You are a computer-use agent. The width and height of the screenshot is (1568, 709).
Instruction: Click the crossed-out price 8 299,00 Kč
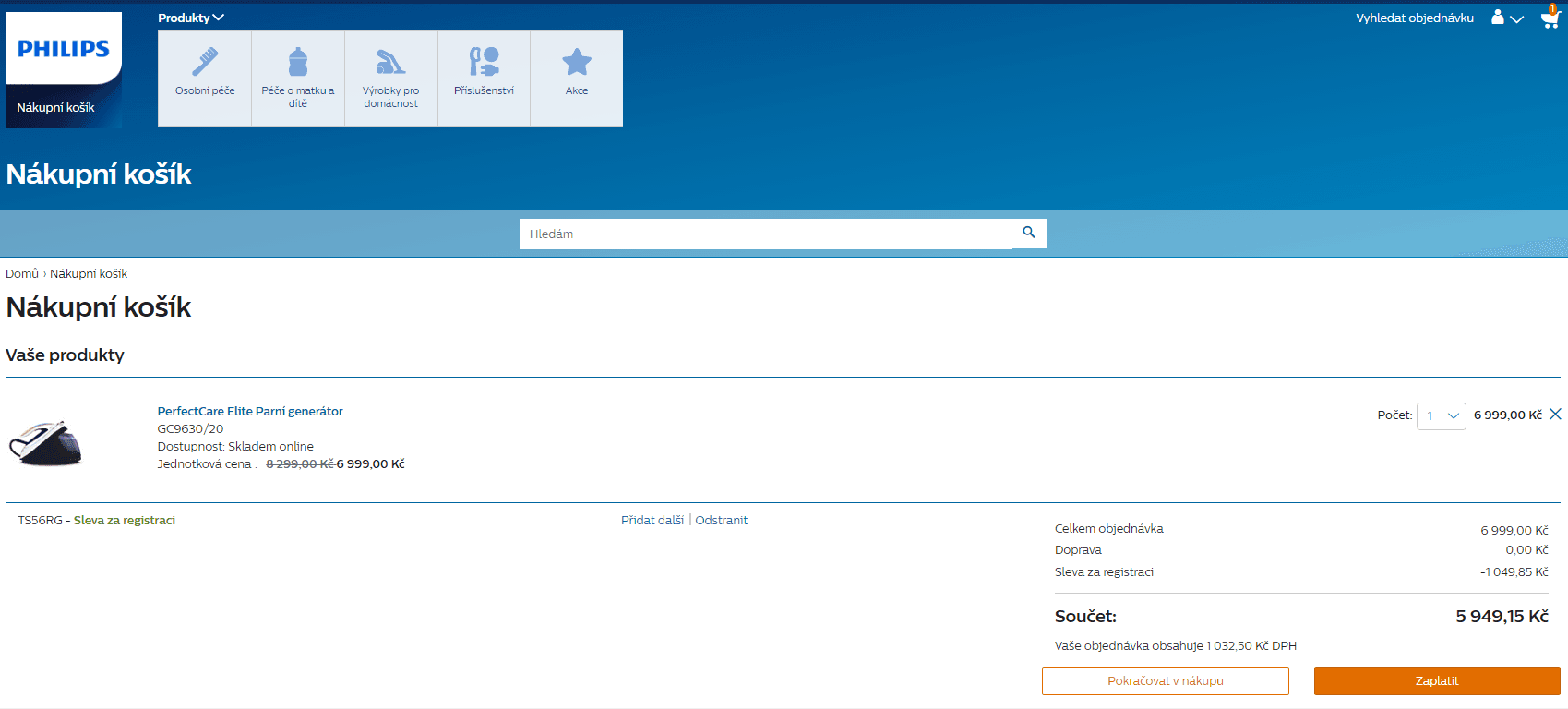[x=300, y=463]
